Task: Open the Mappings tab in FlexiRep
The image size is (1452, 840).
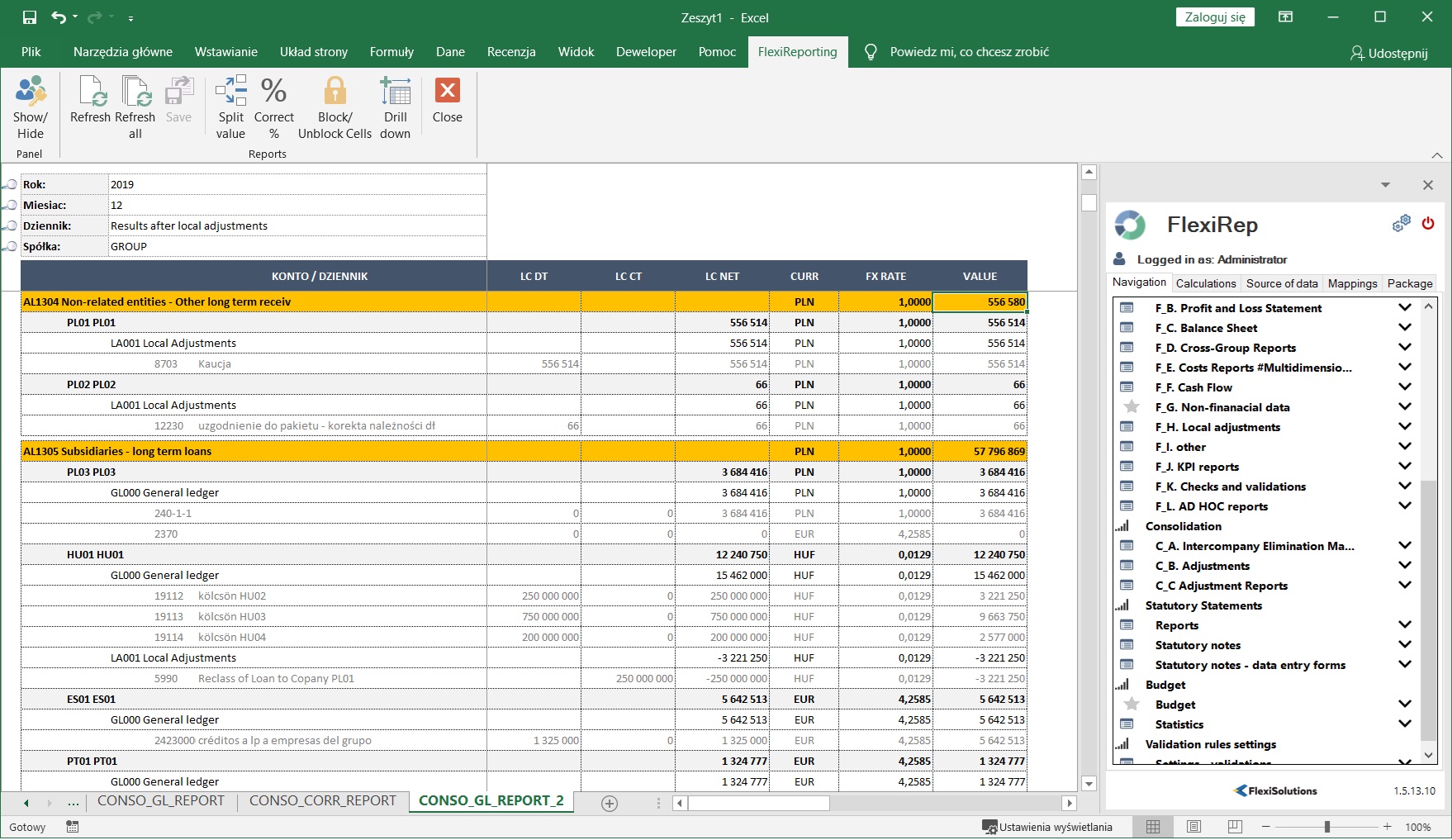Action: tap(1352, 283)
